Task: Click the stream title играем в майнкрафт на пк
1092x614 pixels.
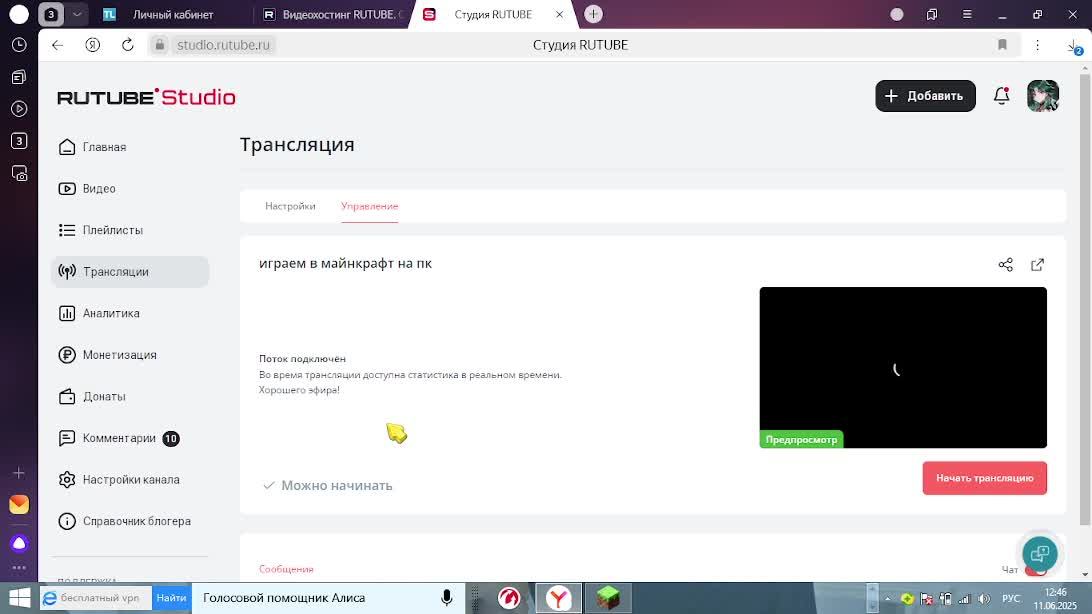Action: tap(345, 263)
